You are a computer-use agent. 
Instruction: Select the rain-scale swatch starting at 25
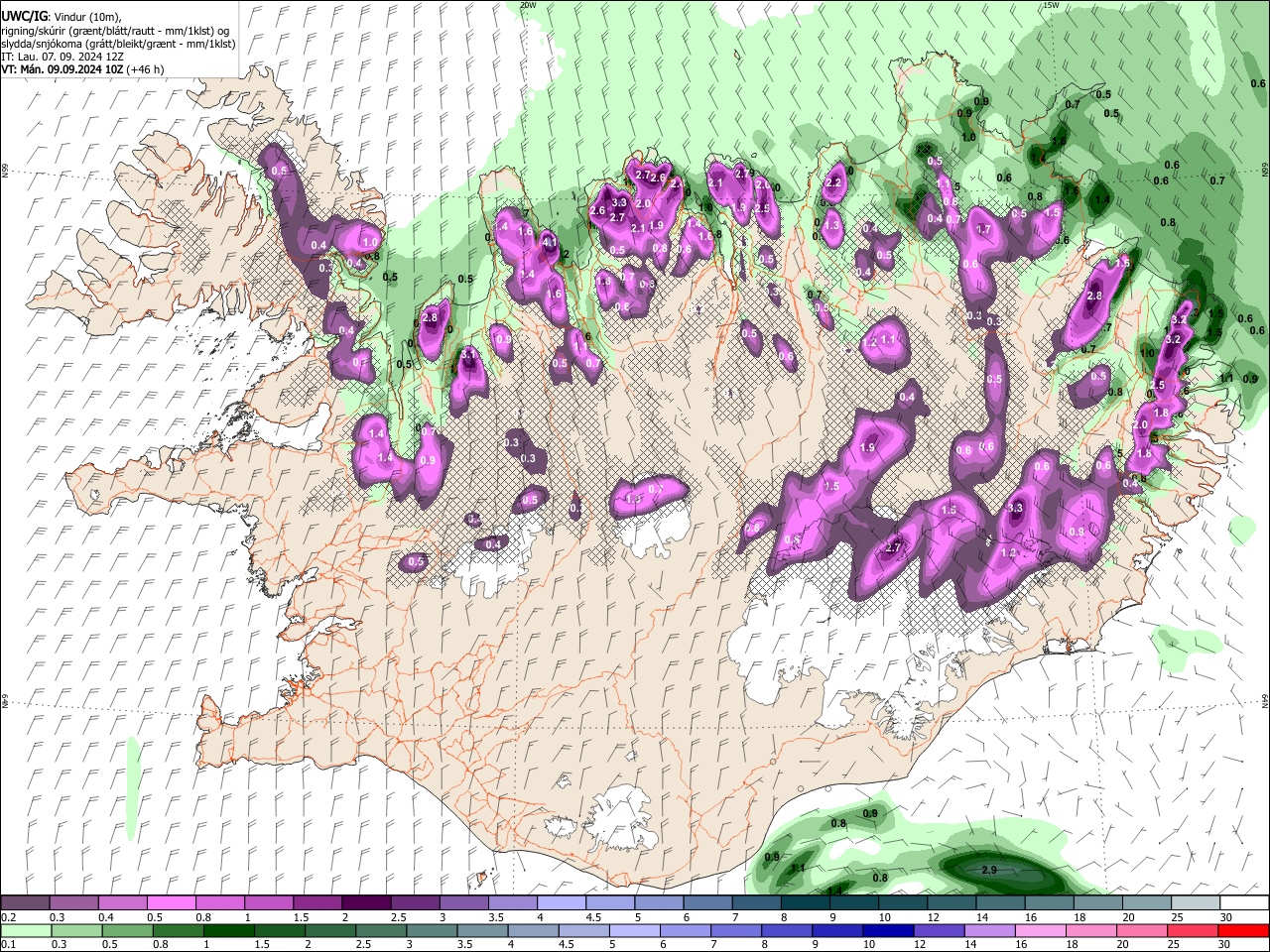coord(1193,930)
